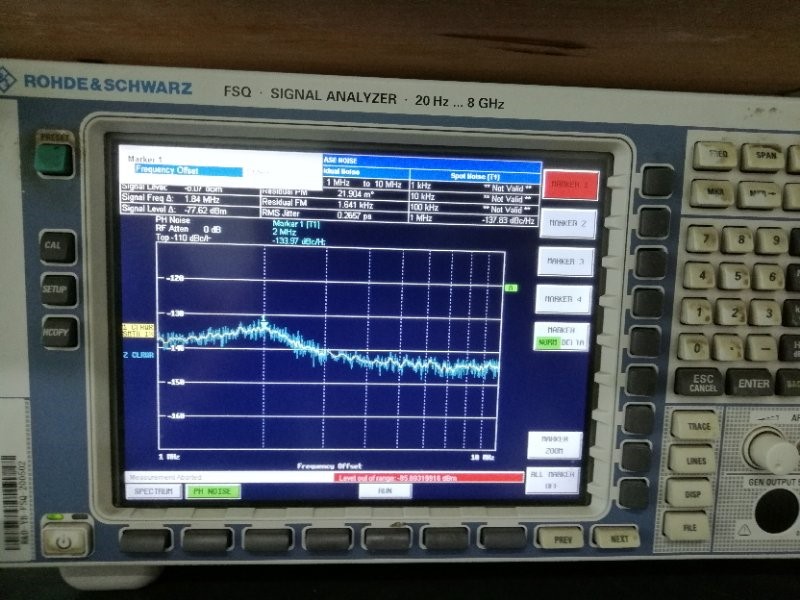This screenshot has height=600, width=800.
Task: Turn off markers with ALL MARKER OFF
Action: point(552,480)
